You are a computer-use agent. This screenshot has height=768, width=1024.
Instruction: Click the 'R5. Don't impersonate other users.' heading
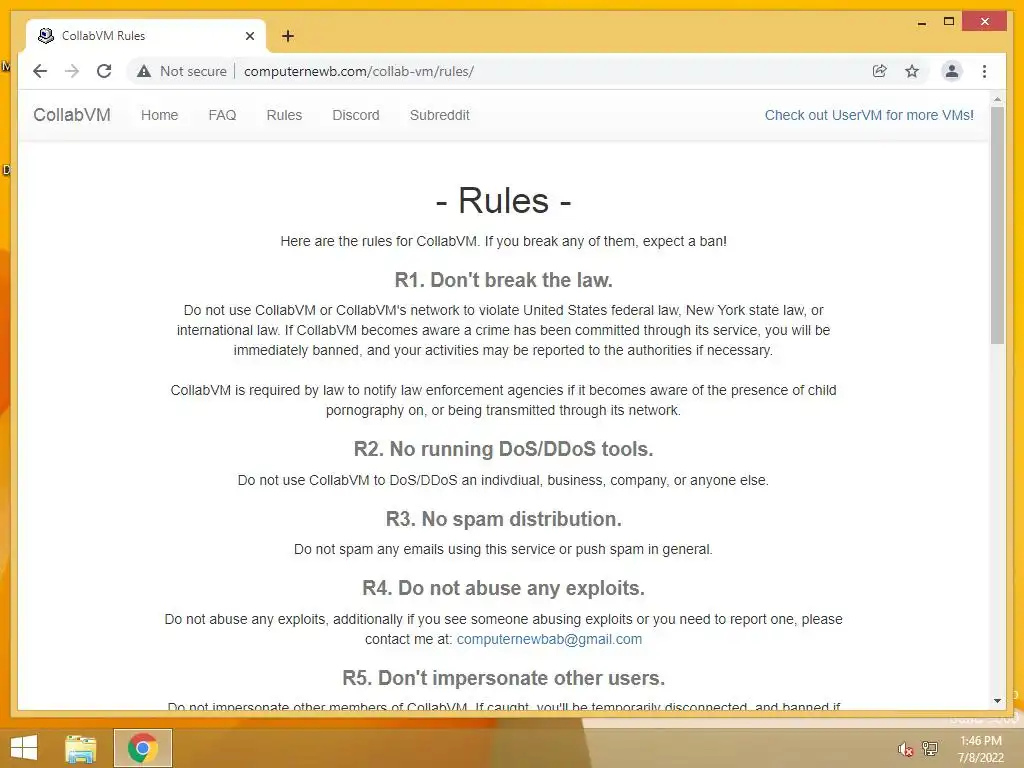click(504, 679)
